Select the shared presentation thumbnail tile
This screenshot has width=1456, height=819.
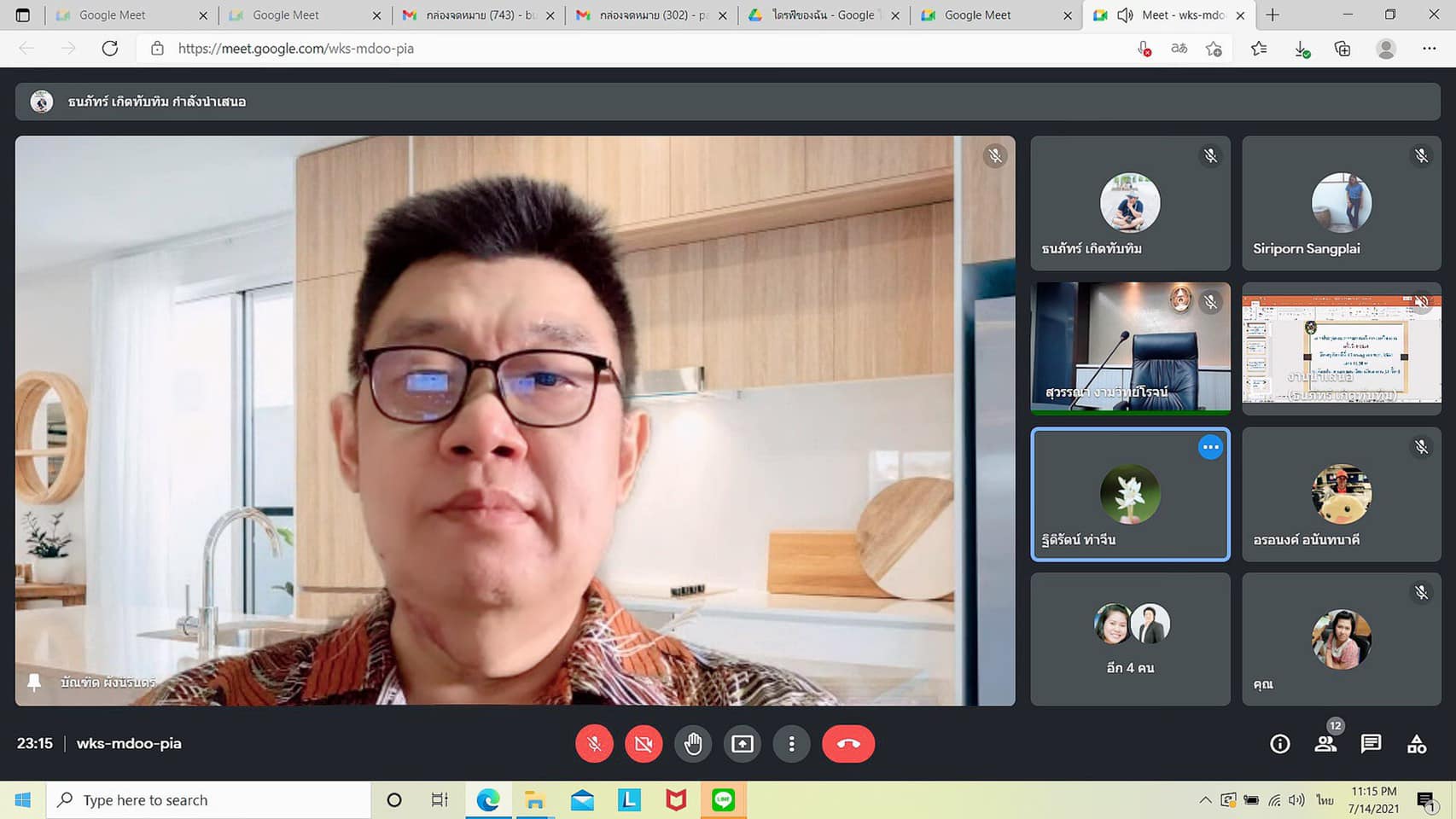point(1341,349)
